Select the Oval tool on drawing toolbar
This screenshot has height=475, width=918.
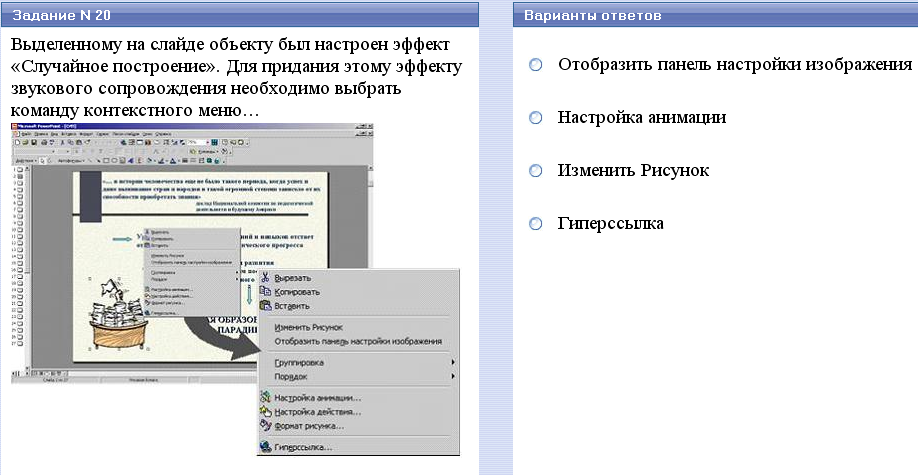click(x=114, y=160)
